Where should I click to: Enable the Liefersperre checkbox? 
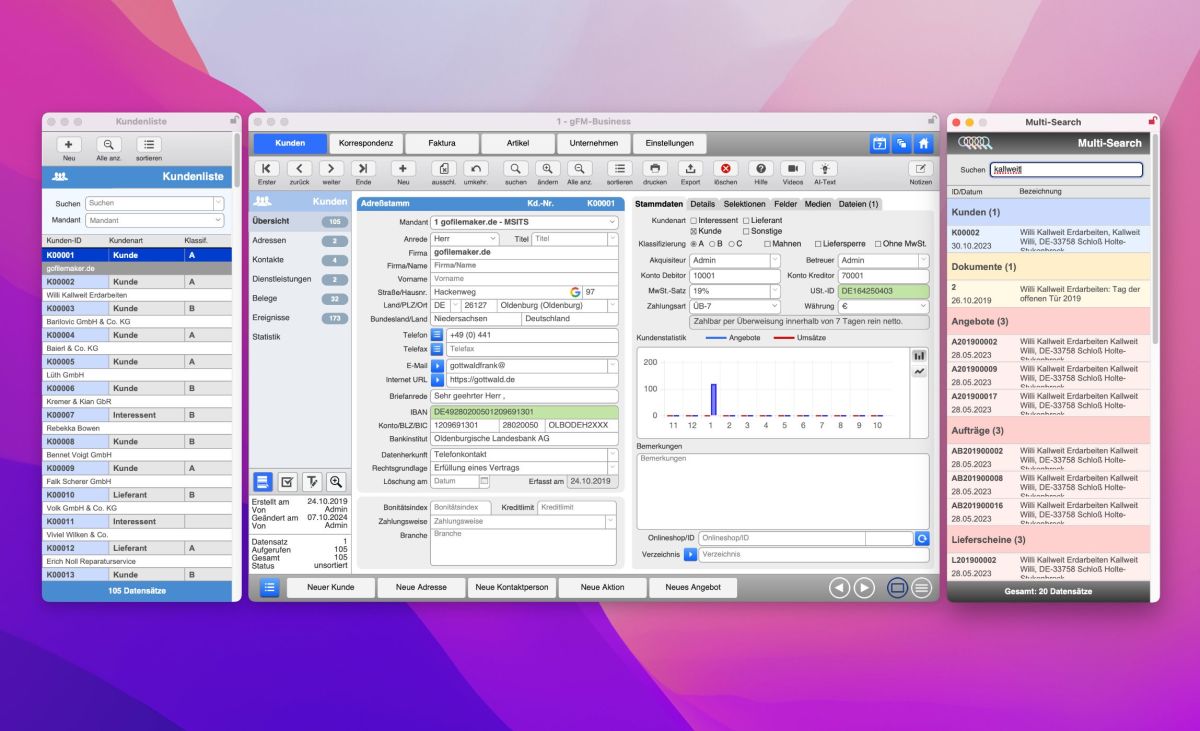click(818, 244)
